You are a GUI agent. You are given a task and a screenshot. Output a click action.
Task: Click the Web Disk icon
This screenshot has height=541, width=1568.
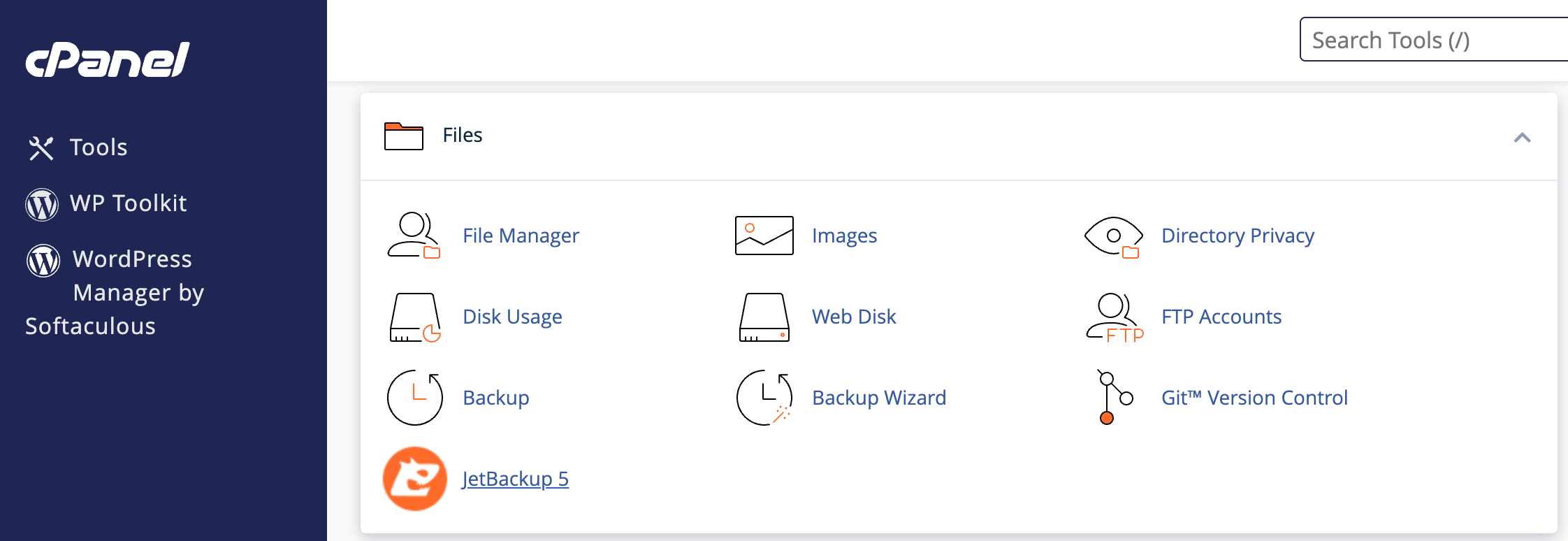click(764, 317)
